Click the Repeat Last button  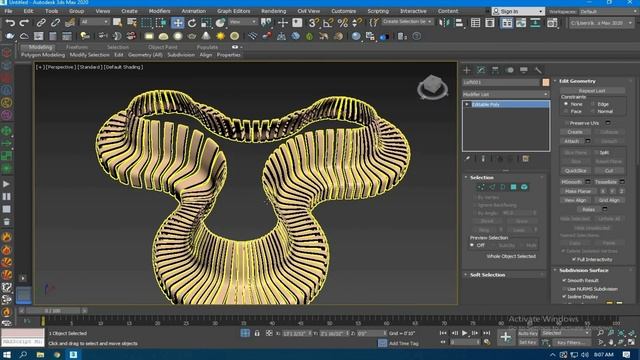tap(592, 91)
